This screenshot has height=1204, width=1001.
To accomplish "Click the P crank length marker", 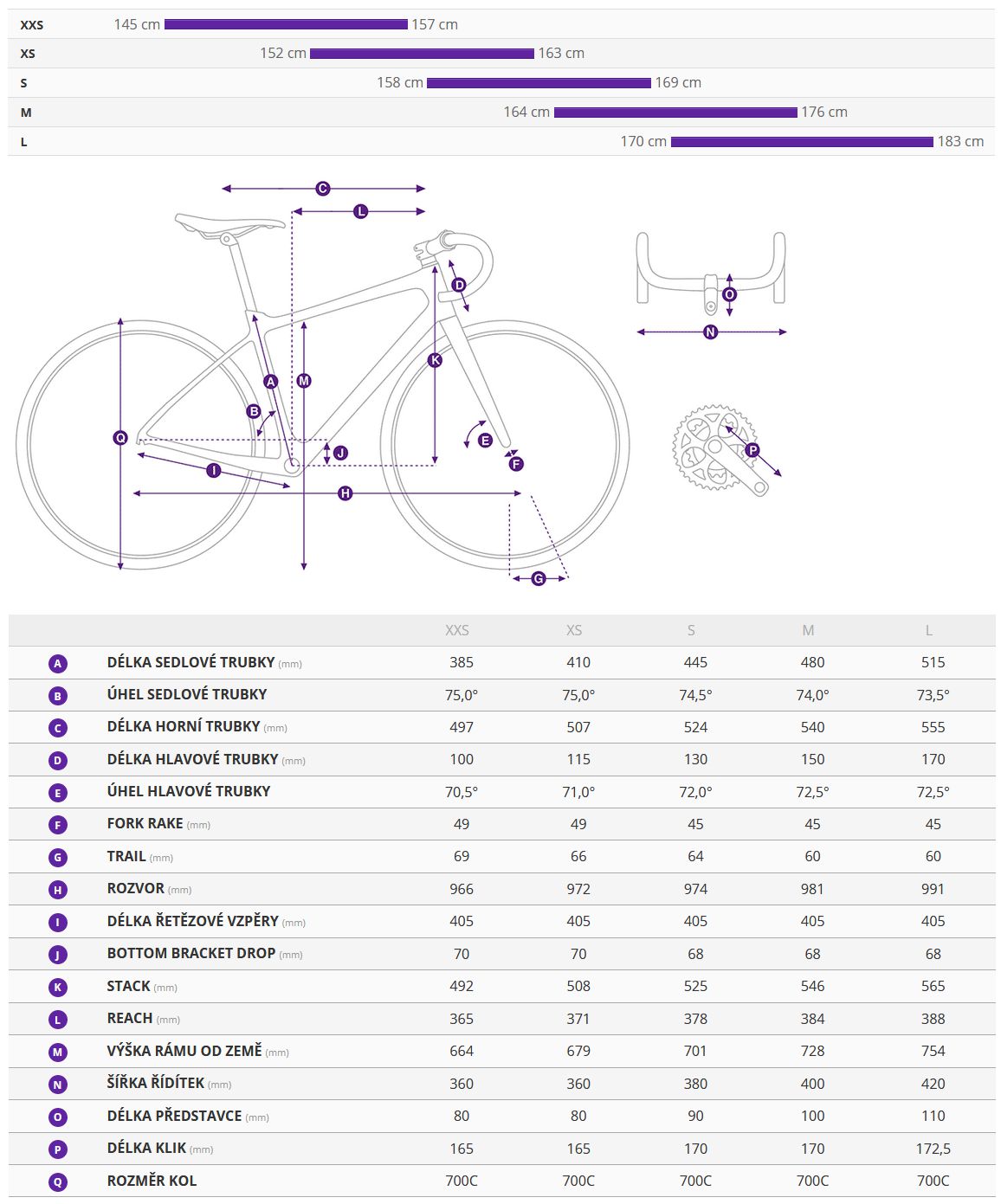I will coord(752,450).
